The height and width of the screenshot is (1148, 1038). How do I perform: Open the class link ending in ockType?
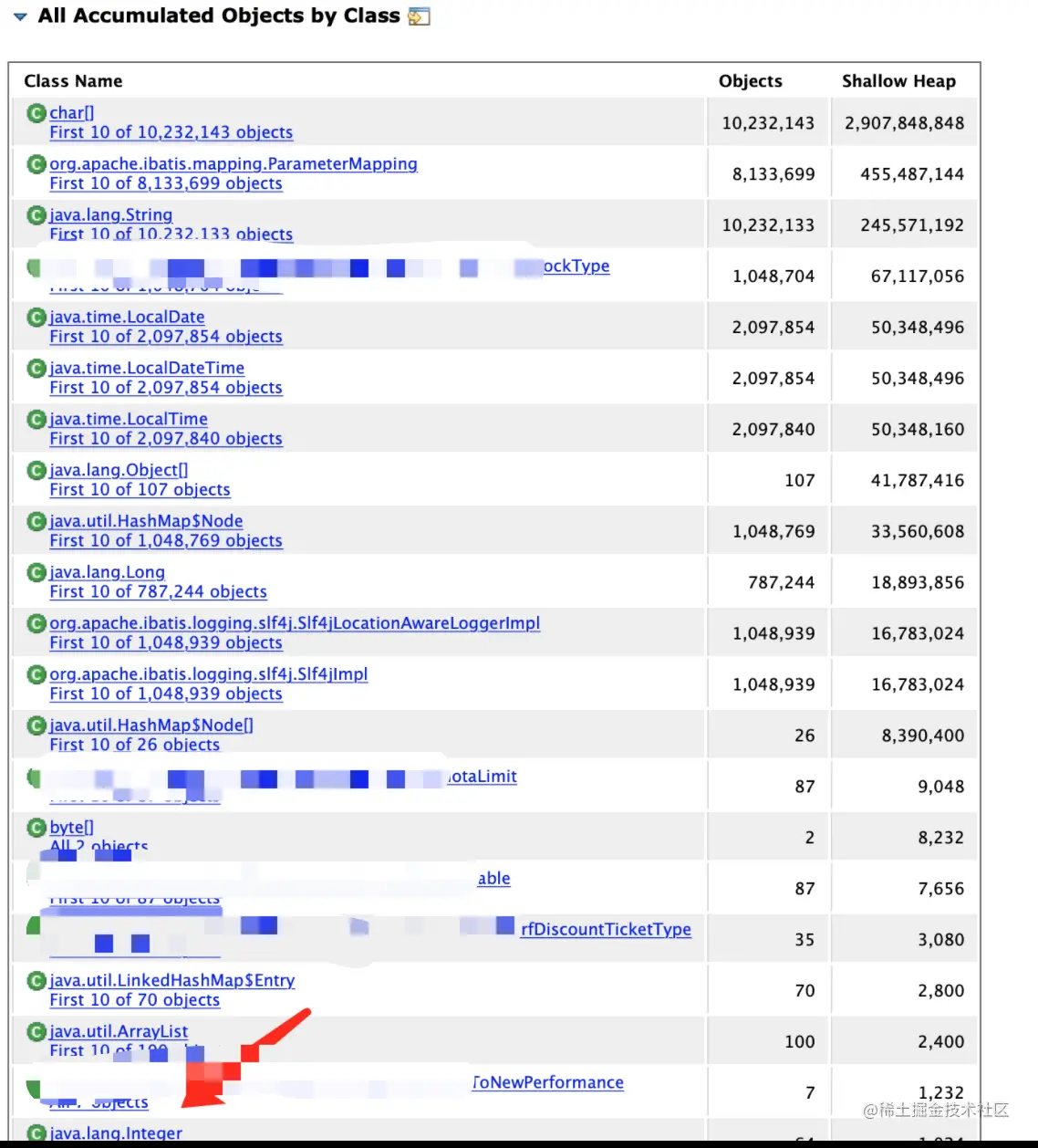click(x=576, y=266)
